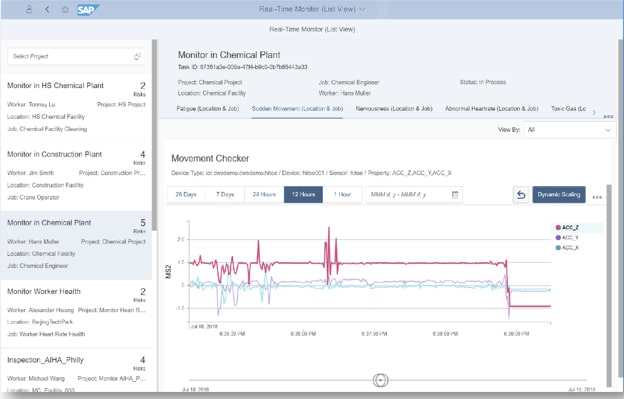Image resolution: width=624 pixels, height=399 pixels.
Task: Click the Monitor in Chemical Plant heading
Action: [x=229, y=55]
